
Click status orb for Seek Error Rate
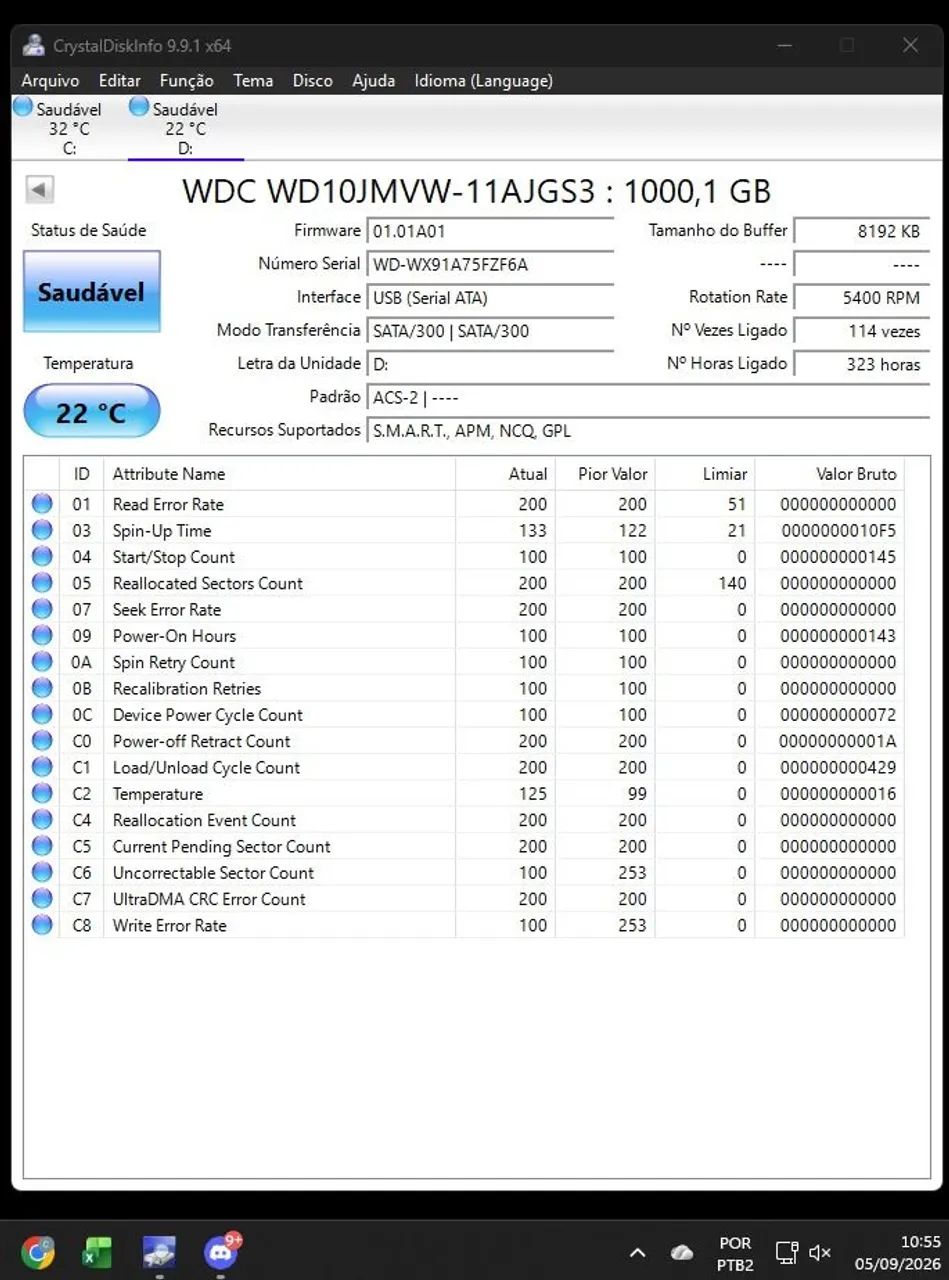(x=42, y=609)
